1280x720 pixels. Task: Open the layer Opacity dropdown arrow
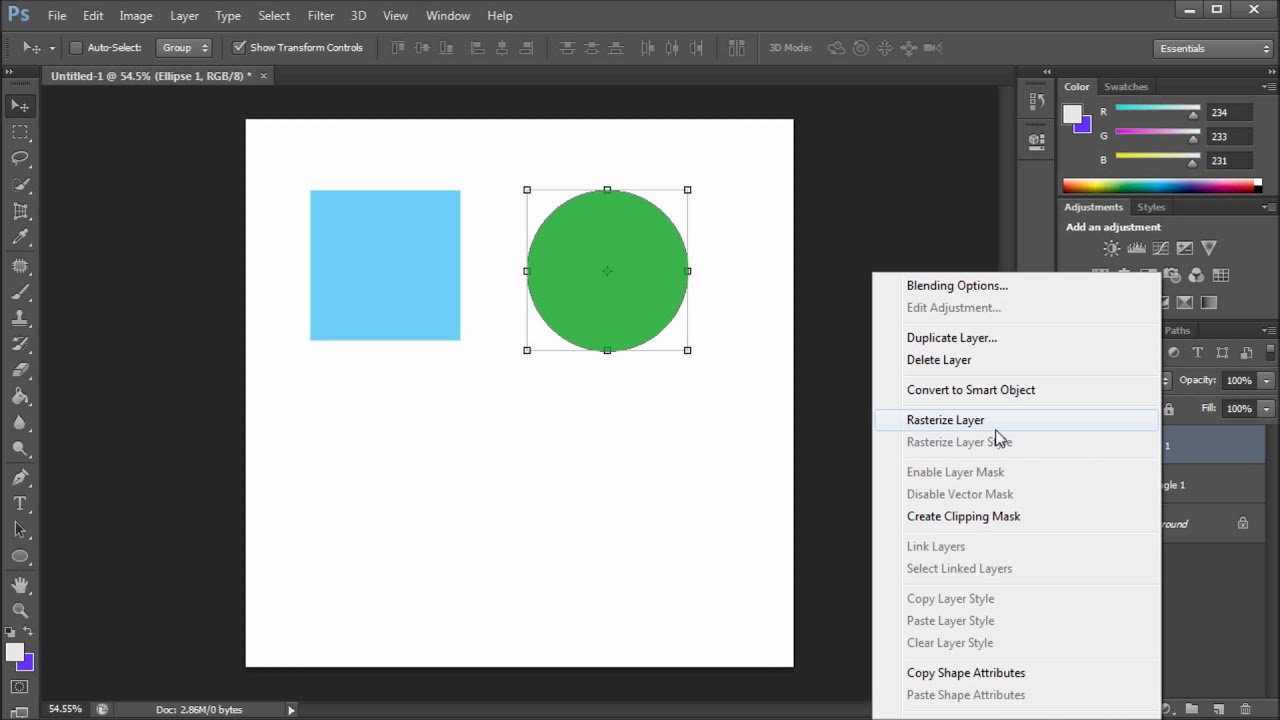coord(1266,380)
